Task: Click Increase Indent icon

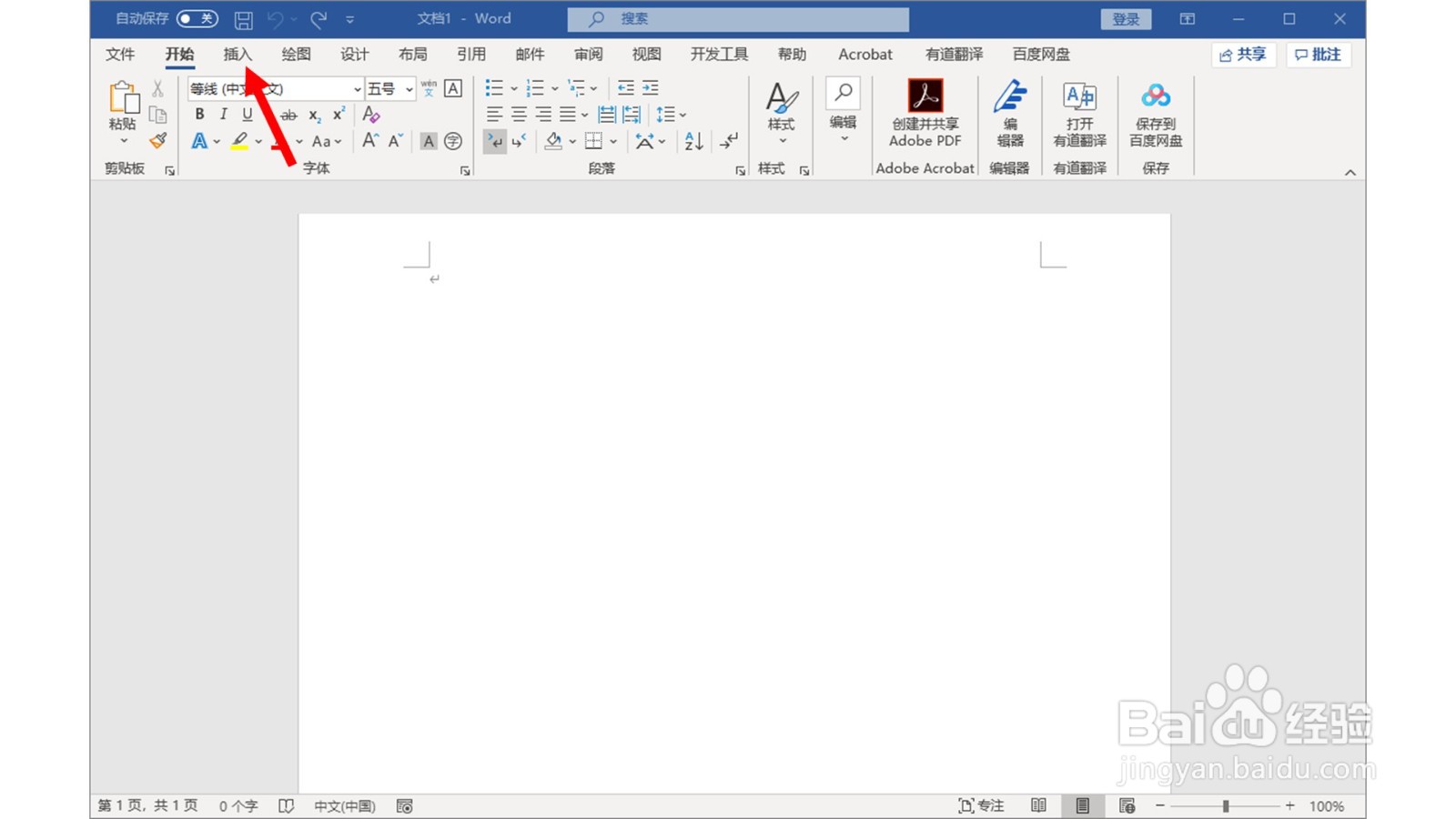Action: [x=651, y=88]
